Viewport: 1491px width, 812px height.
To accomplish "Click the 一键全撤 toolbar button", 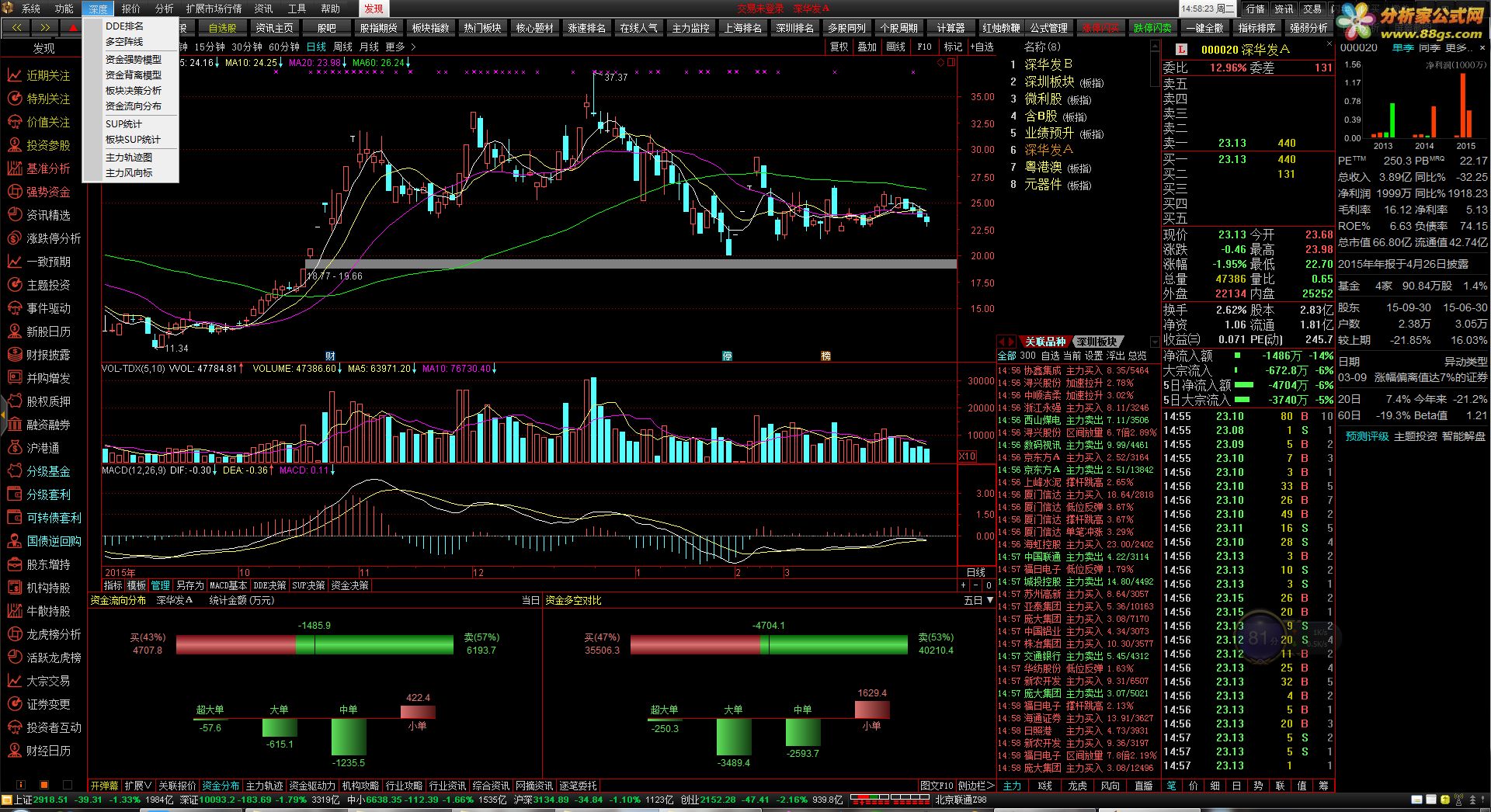I will [1204, 28].
